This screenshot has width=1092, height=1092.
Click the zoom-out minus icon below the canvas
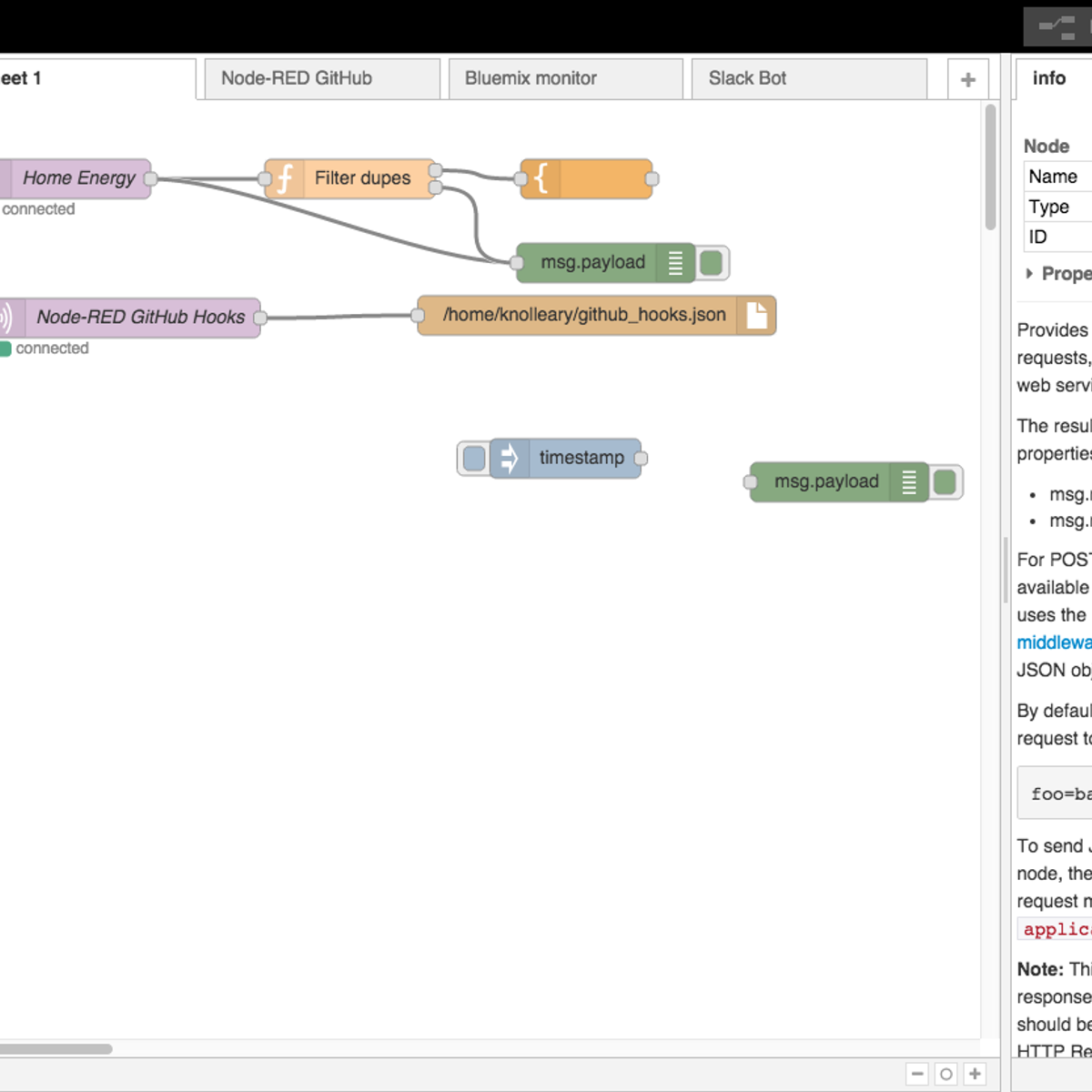pyautogui.click(x=916, y=1074)
